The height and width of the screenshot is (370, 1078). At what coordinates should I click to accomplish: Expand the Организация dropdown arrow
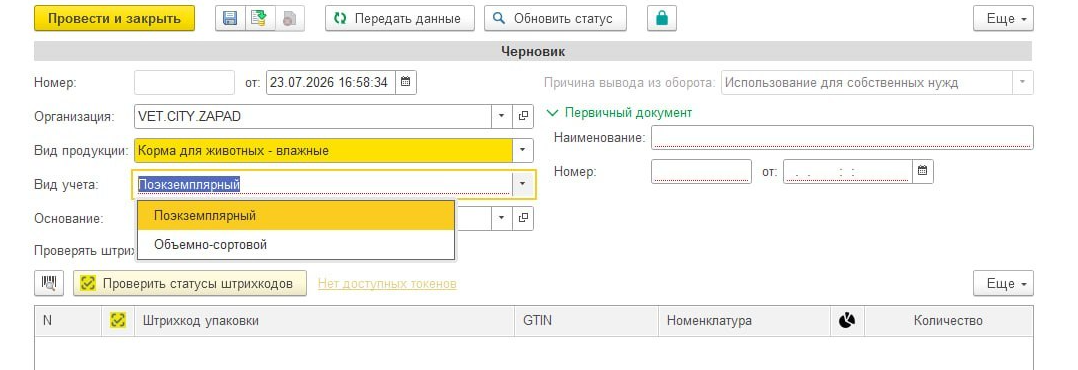(502, 116)
